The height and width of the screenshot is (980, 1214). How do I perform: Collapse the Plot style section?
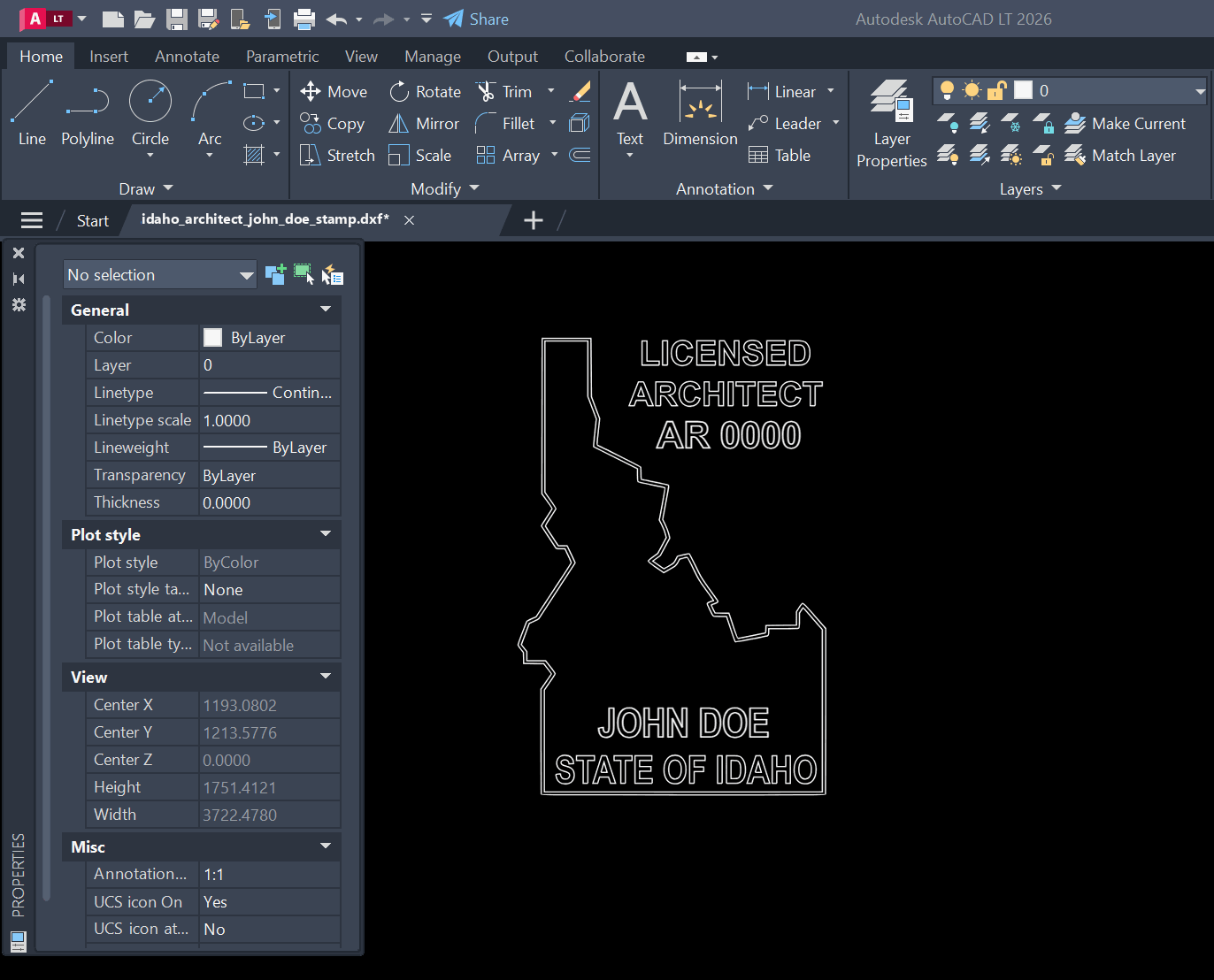point(326,534)
